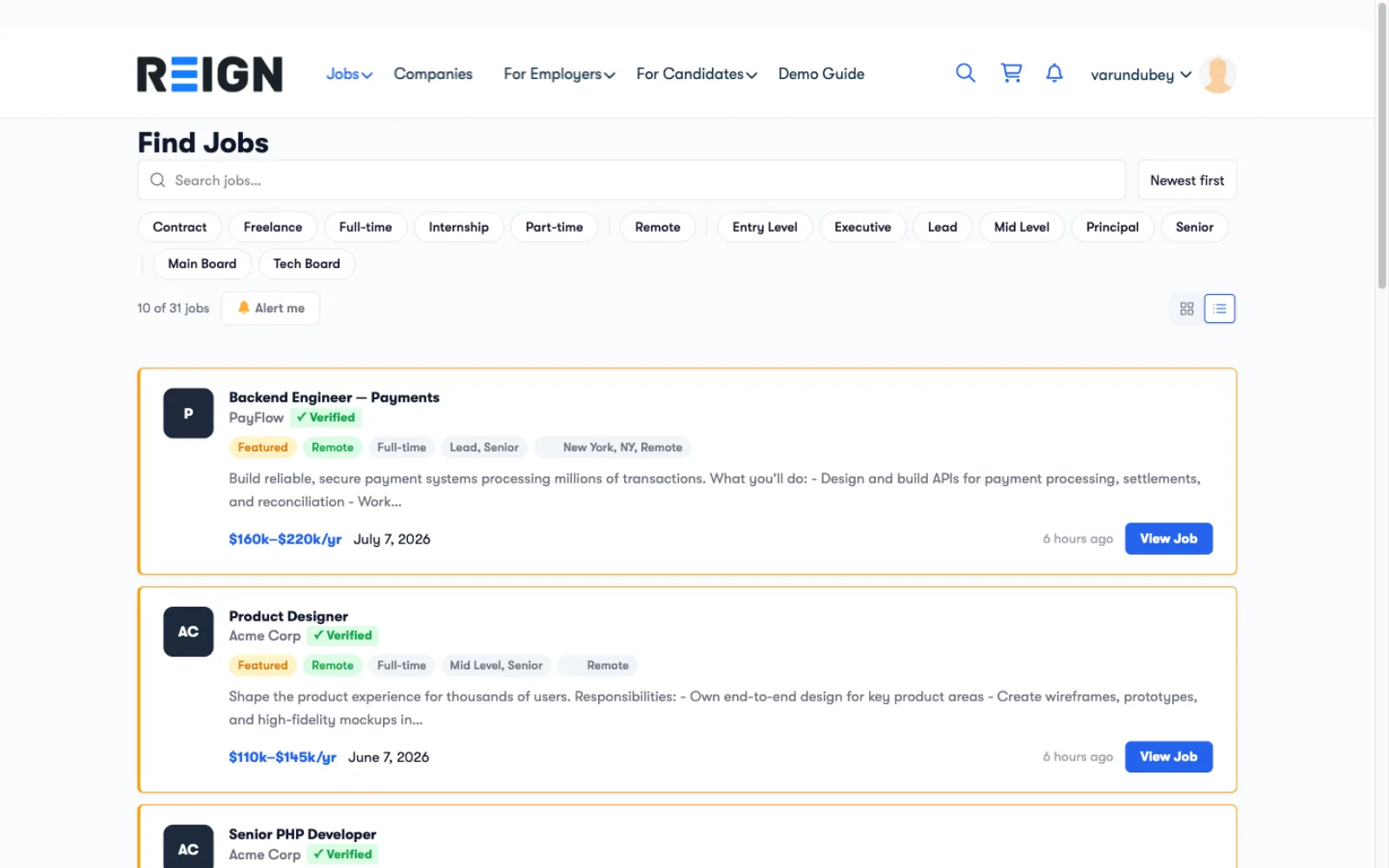Toggle the Internship filter

pyautogui.click(x=458, y=227)
